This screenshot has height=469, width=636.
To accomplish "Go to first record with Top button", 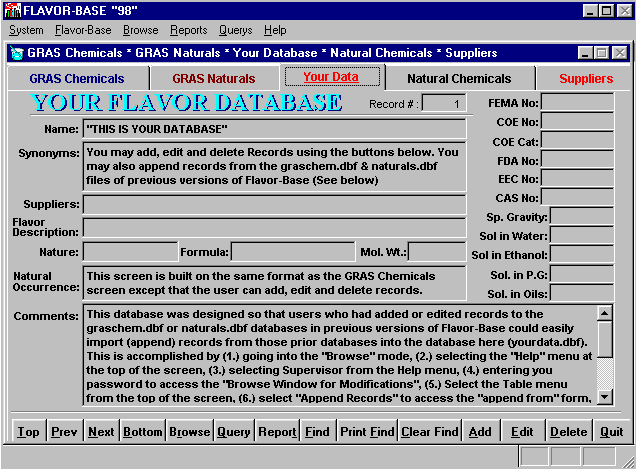I will tap(28, 432).
